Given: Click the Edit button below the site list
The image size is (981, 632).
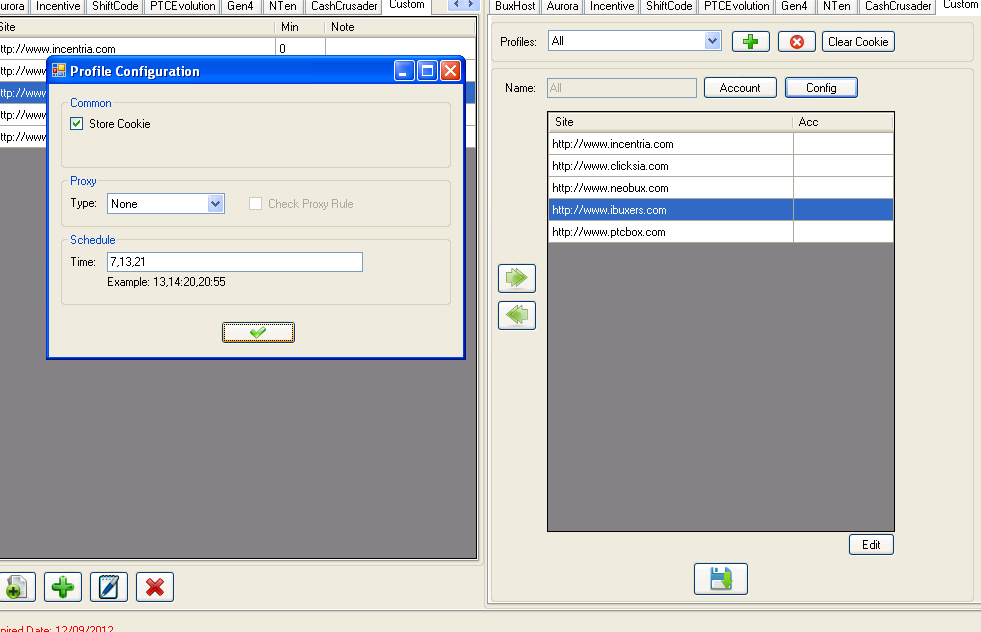Looking at the screenshot, I should click(x=871, y=544).
